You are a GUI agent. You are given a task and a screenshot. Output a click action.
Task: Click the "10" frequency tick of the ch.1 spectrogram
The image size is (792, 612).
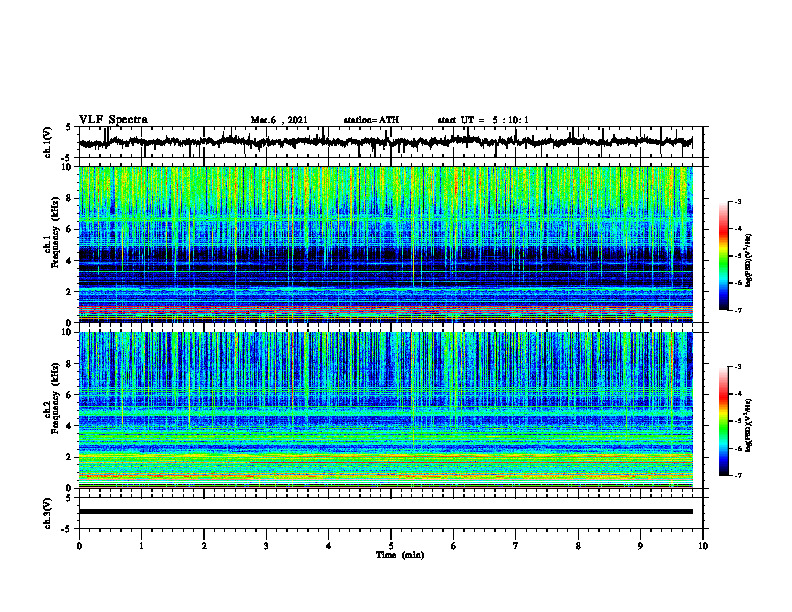pos(67,167)
